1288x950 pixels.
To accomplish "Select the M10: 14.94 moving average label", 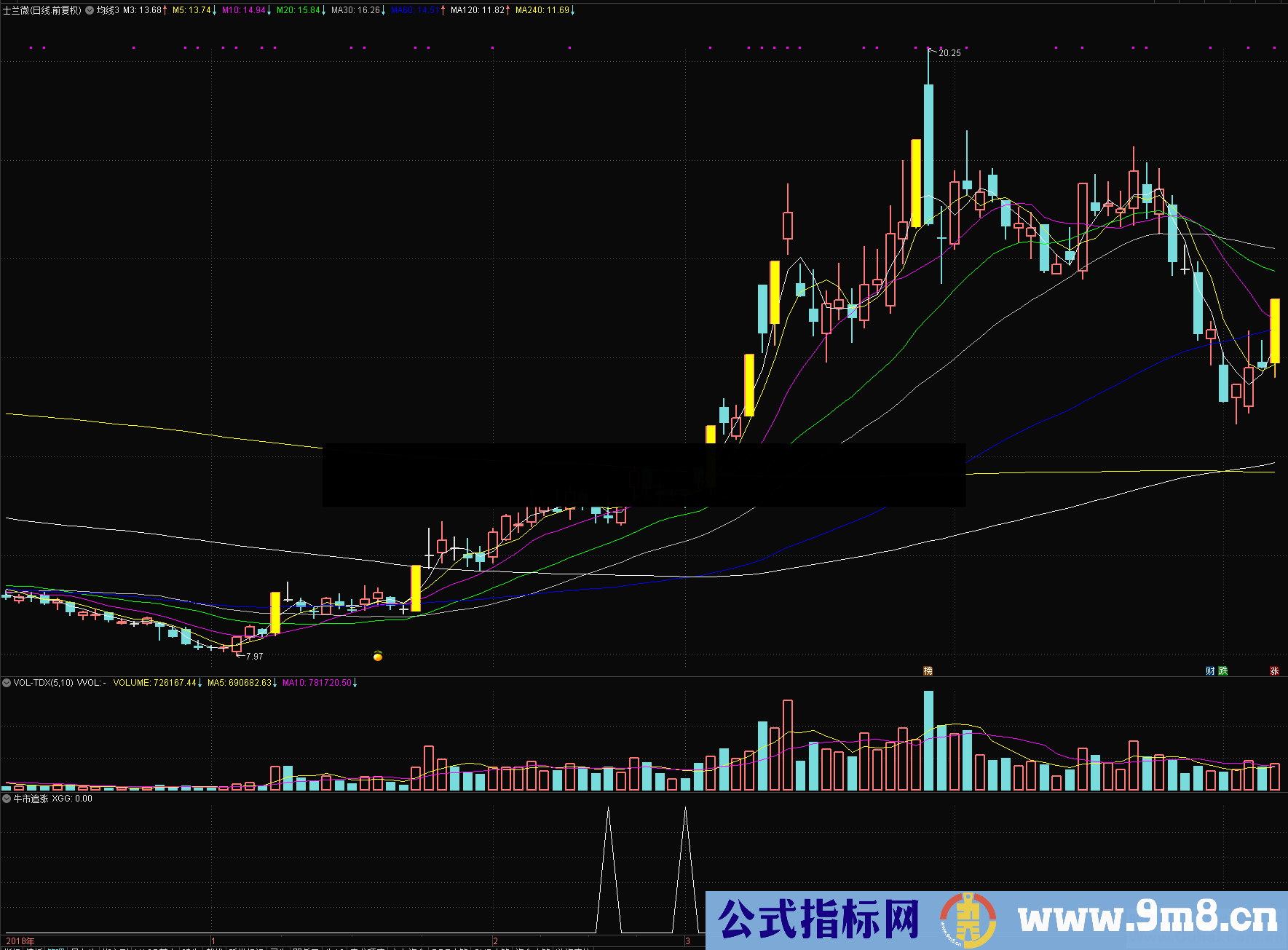I will click(247, 10).
